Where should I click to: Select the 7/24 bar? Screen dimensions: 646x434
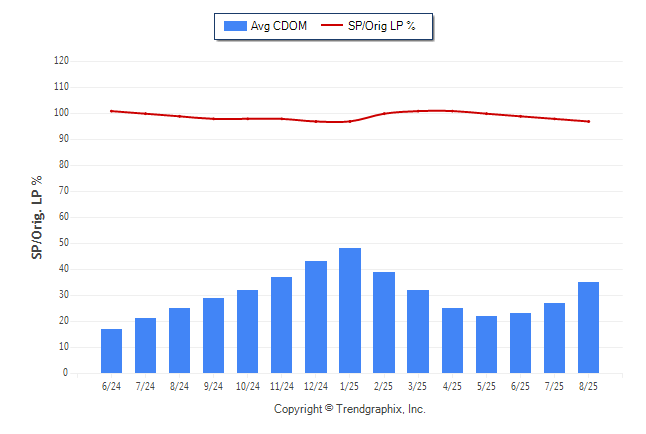tap(145, 345)
